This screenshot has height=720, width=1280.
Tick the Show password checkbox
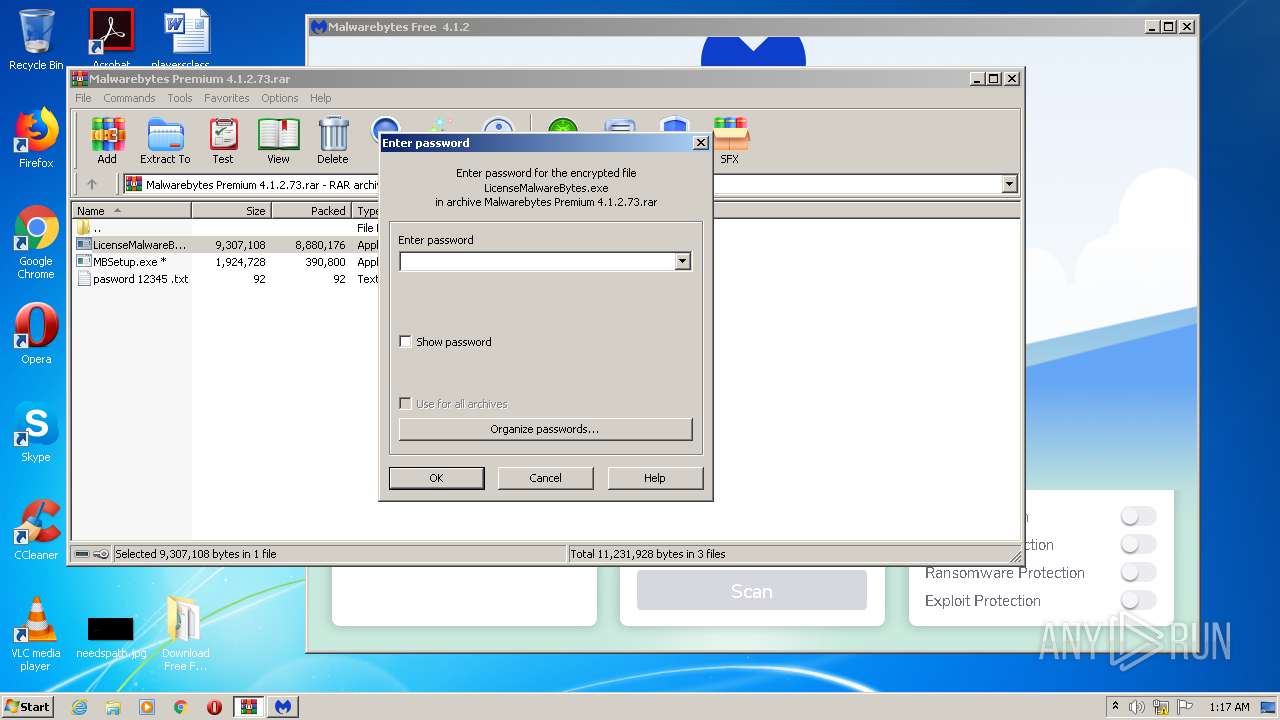pyautogui.click(x=405, y=342)
